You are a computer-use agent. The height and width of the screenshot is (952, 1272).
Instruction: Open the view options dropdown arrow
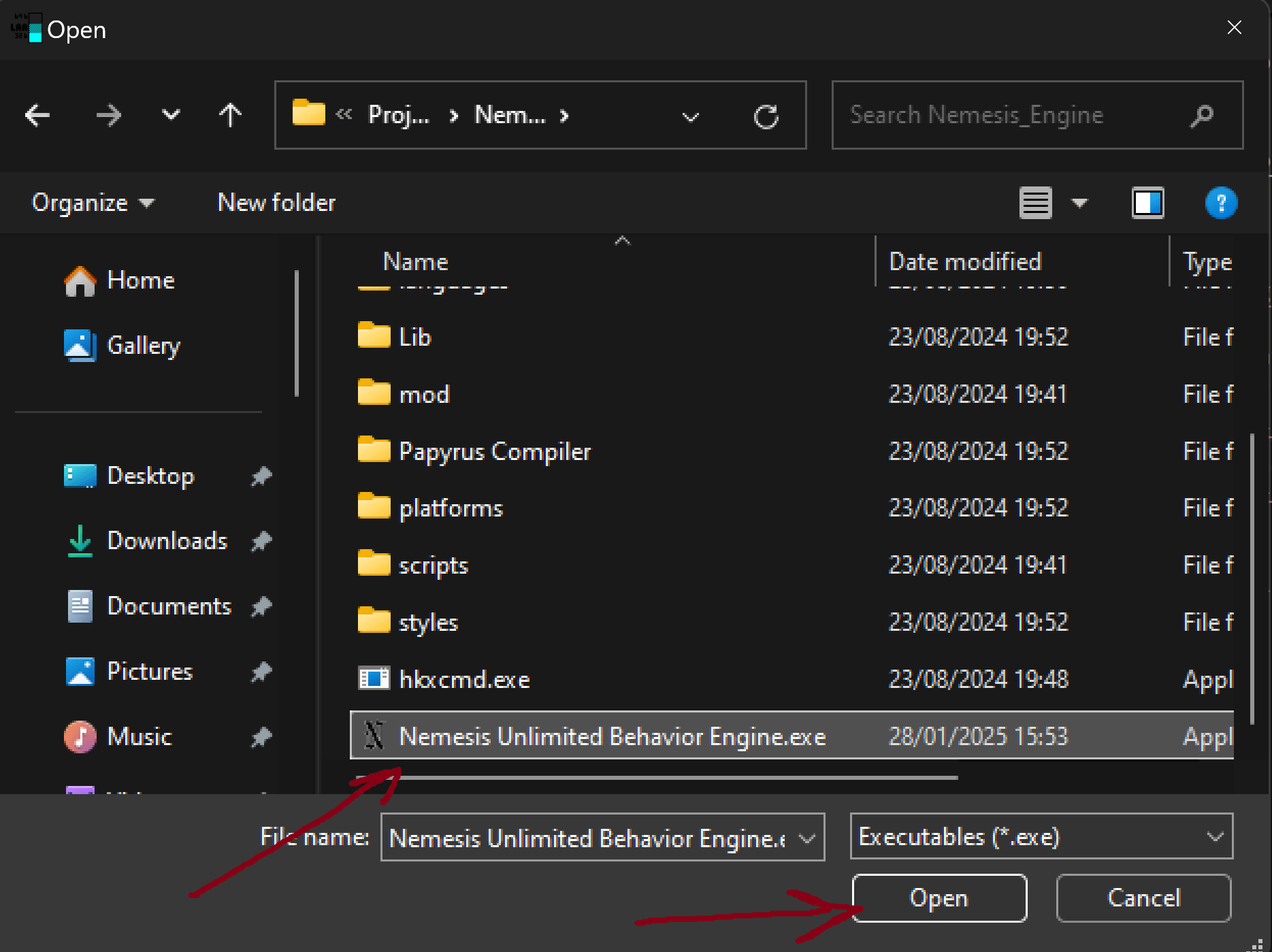[x=1079, y=203]
